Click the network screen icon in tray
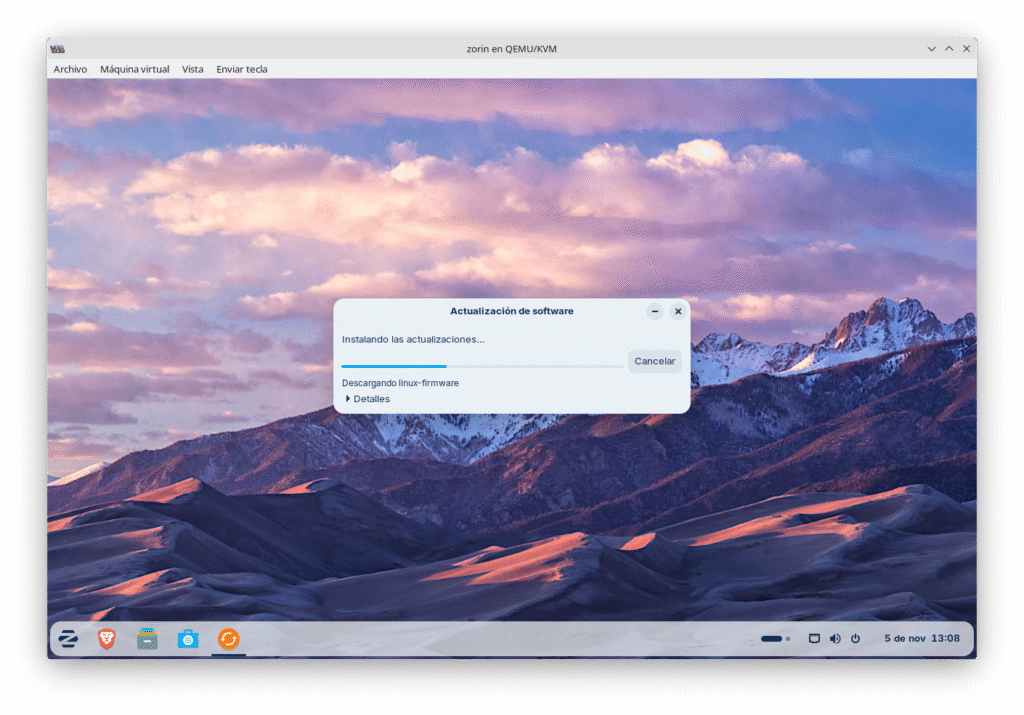Image resolution: width=1024 pixels, height=715 pixels. coord(814,638)
